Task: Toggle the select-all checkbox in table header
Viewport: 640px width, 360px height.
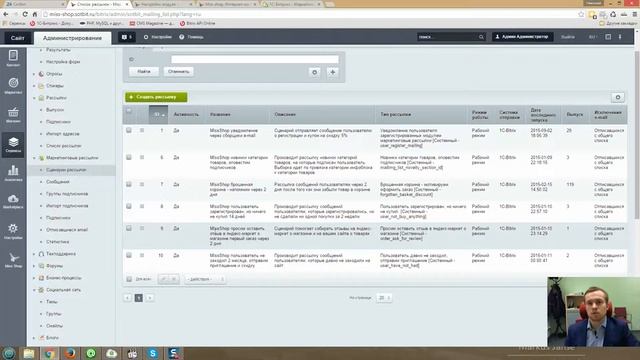Action: pos(129,111)
